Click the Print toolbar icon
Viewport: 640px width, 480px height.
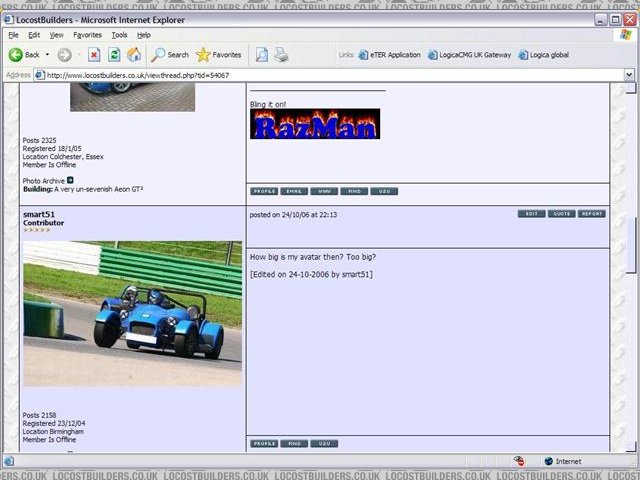click(281, 55)
